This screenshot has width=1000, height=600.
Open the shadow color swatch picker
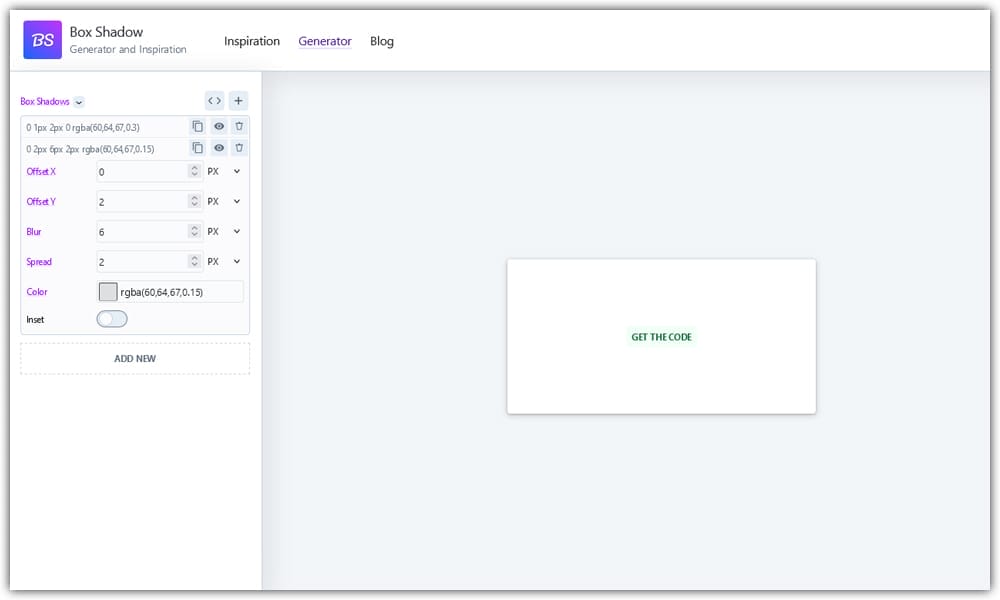tap(108, 292)
